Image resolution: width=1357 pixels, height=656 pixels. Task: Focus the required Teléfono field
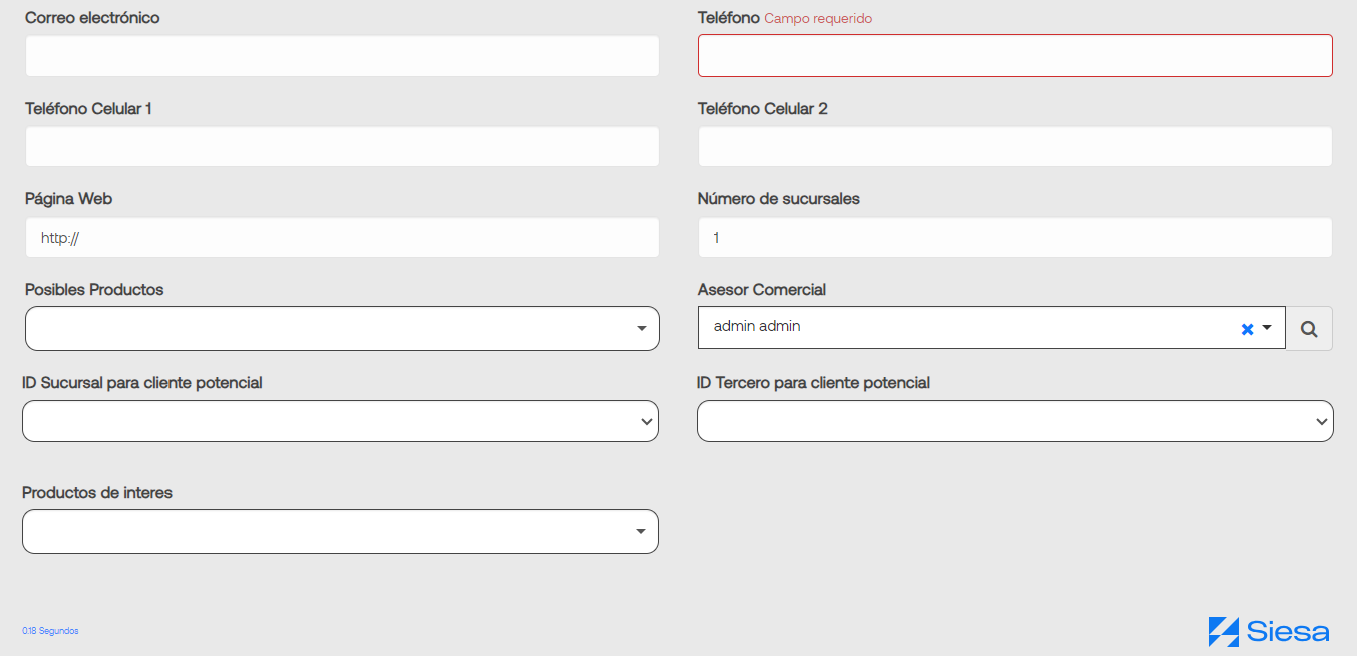1015,56
